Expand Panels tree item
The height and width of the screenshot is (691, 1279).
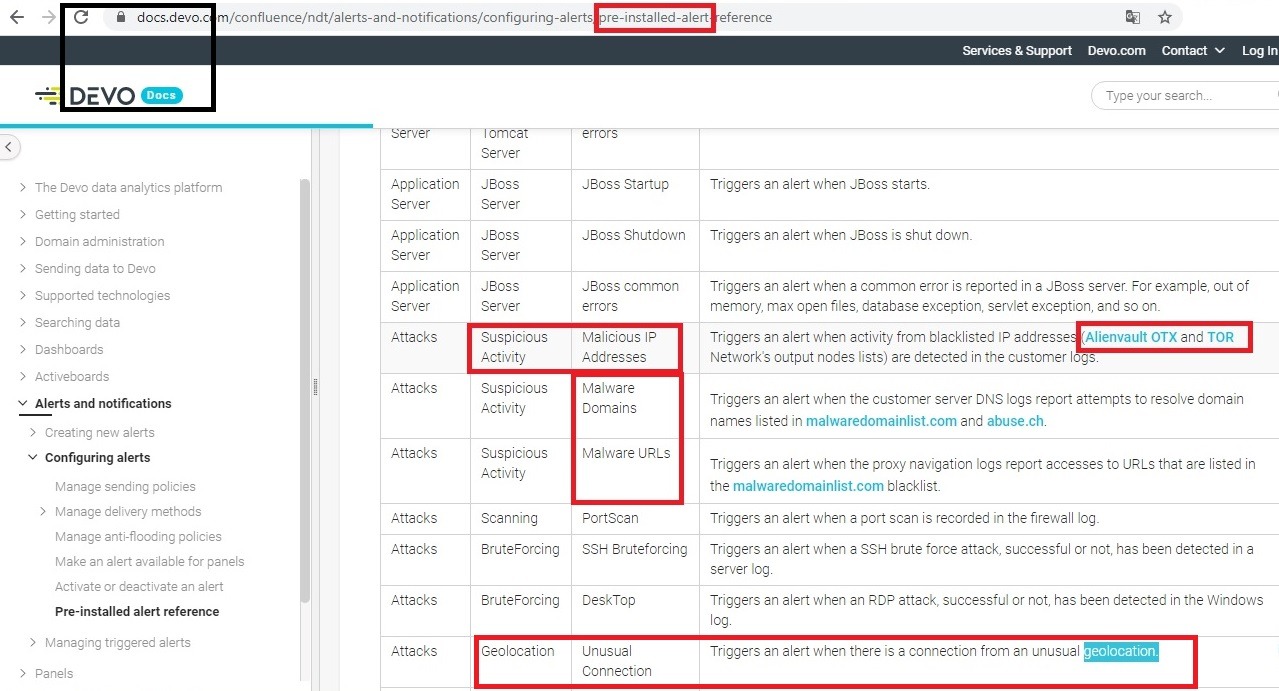click(x=24, y=673)
